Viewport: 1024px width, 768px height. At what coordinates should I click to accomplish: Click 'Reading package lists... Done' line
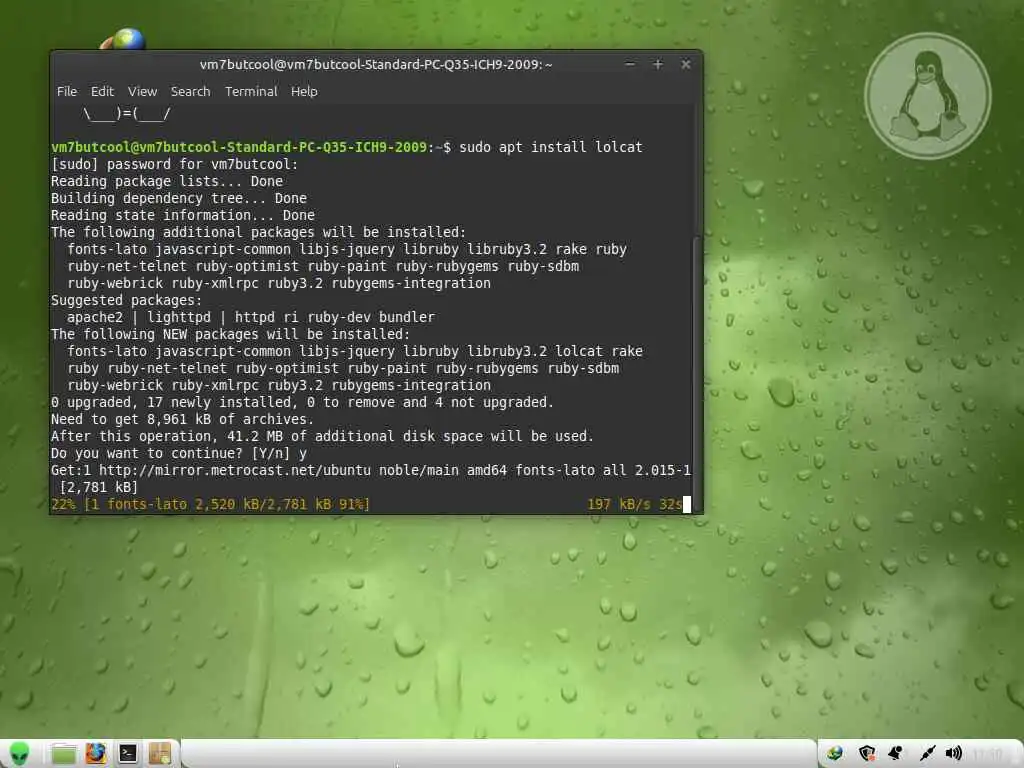(167, 181)
